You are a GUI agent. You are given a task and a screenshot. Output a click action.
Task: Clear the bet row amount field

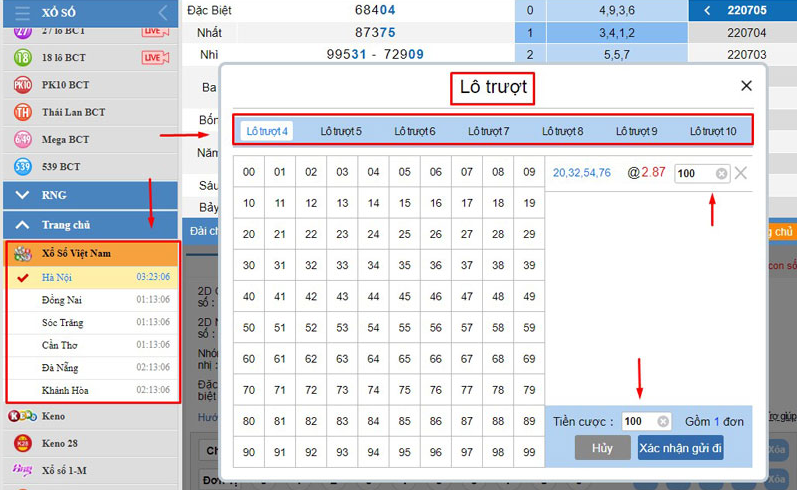(721, 174)
